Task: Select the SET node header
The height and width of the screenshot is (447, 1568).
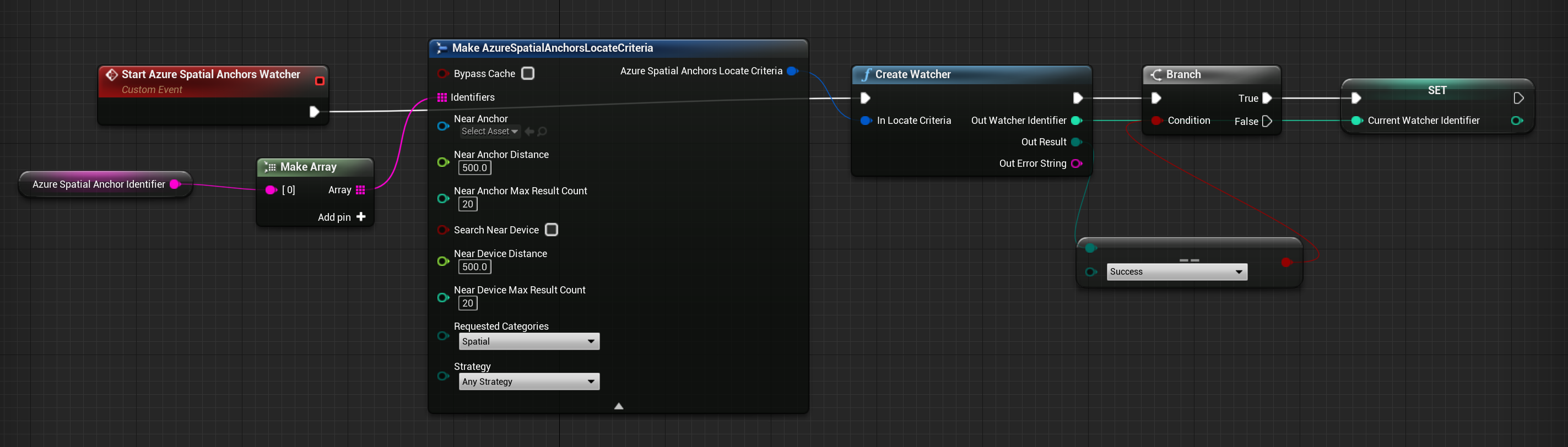Action: tap(1437, 91)
